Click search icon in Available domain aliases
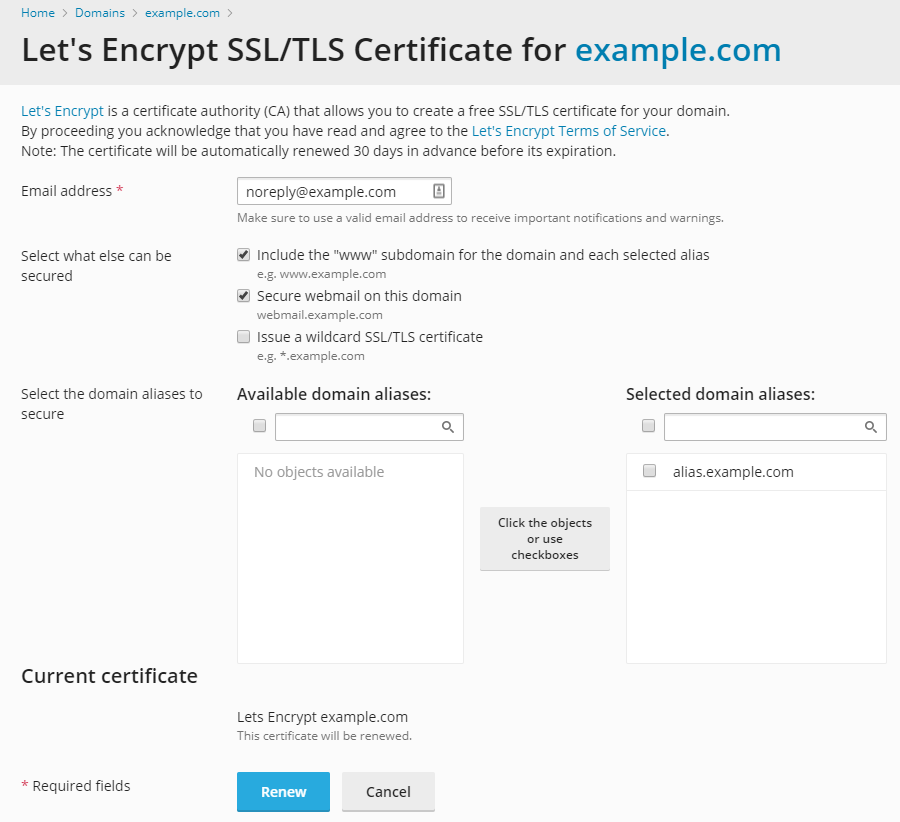 (448, 427)
